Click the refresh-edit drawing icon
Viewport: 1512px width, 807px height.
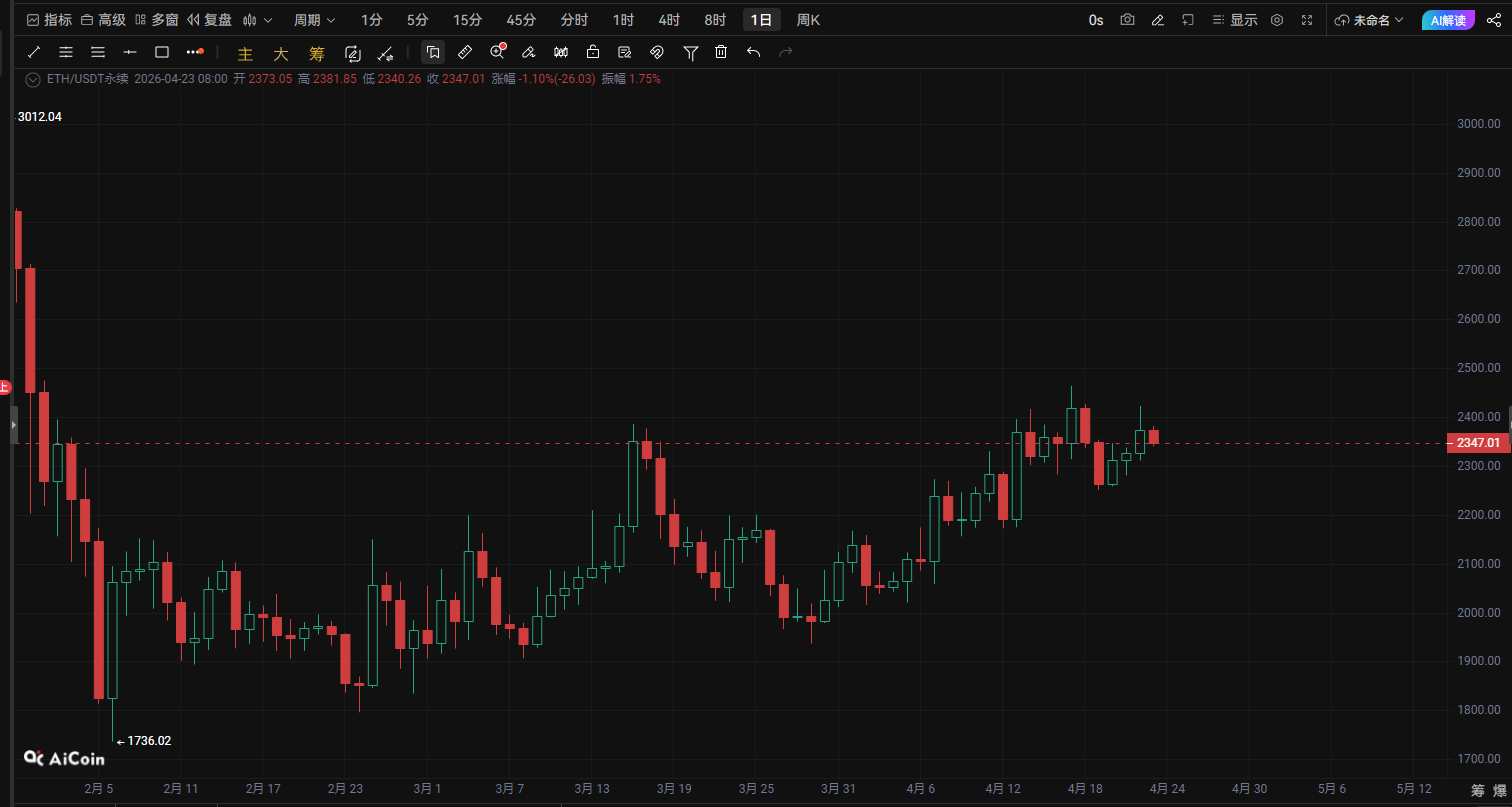pyautogui.click(x=353, y=52)
